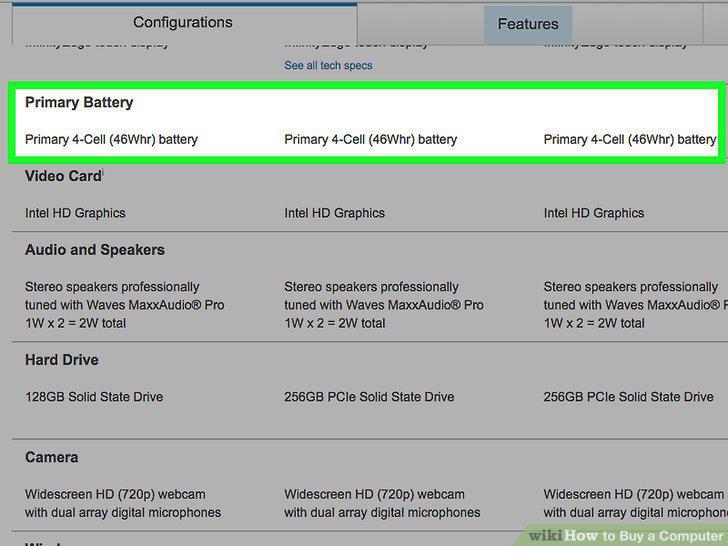Open the Features tab
This screenshot has width=728, height=546.
click(x=528, y=24)
